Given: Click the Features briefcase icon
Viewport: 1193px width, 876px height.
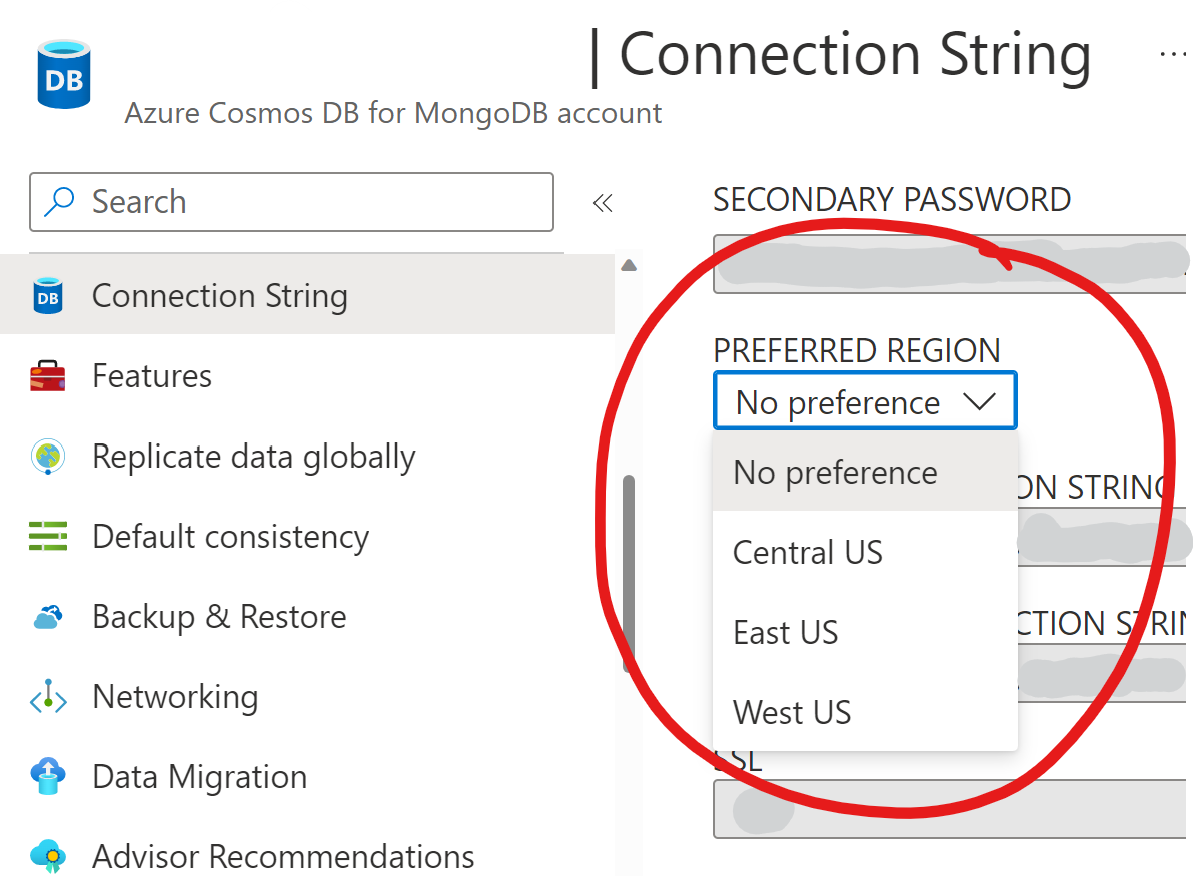Looking at the screenshot, I should click(48, 377).
